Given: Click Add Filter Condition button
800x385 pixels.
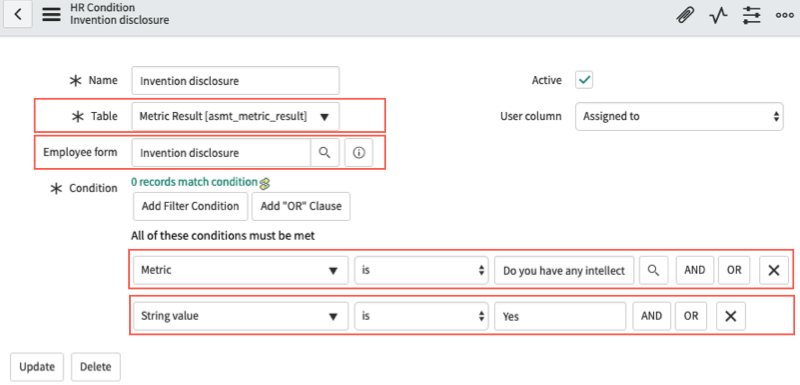Looking at the screenshot, I should (x=190, y=206).
